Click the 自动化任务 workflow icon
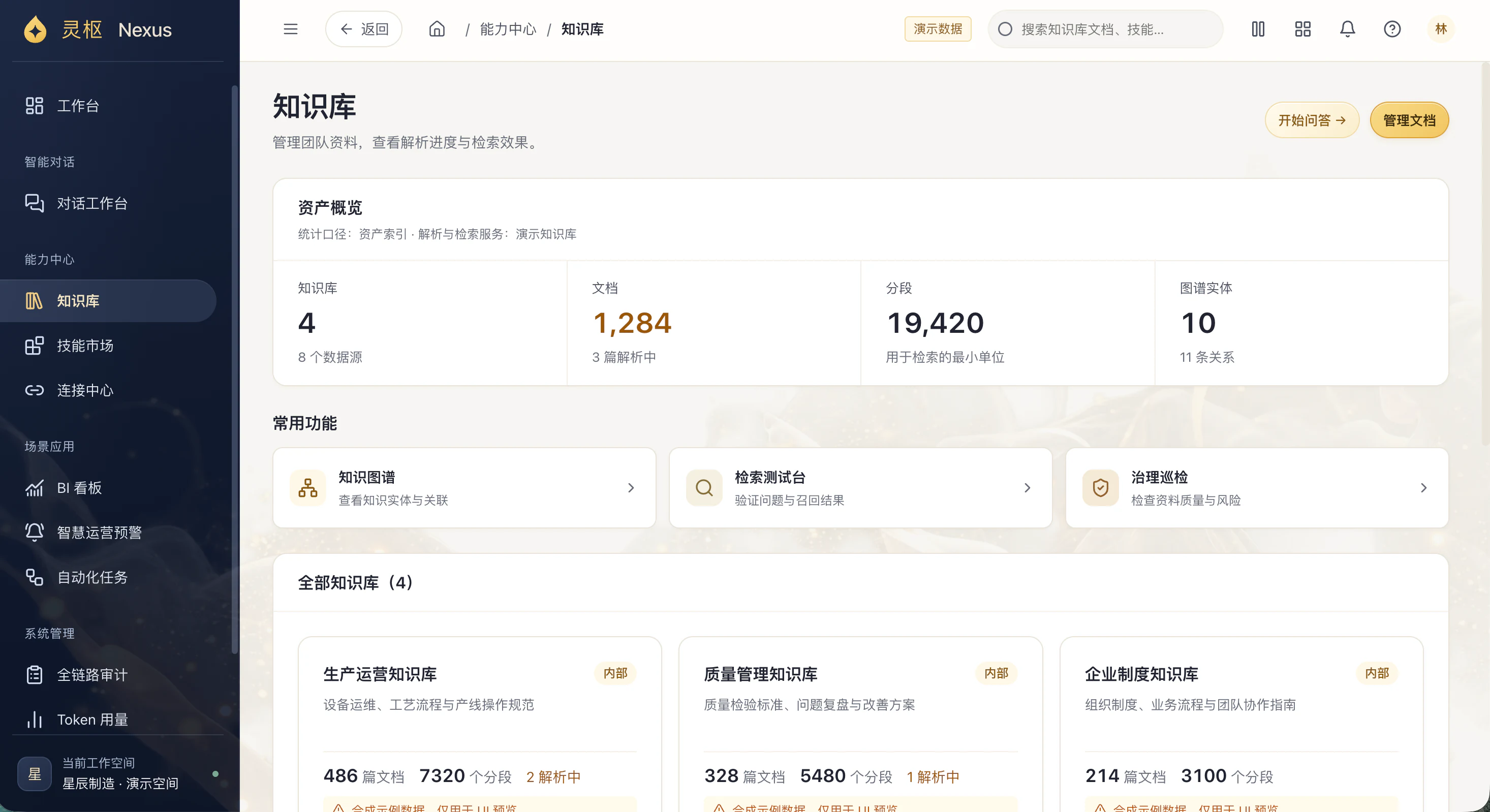Screen dimensions: 1490x812 pyautogui.click(x=34, y=577)
